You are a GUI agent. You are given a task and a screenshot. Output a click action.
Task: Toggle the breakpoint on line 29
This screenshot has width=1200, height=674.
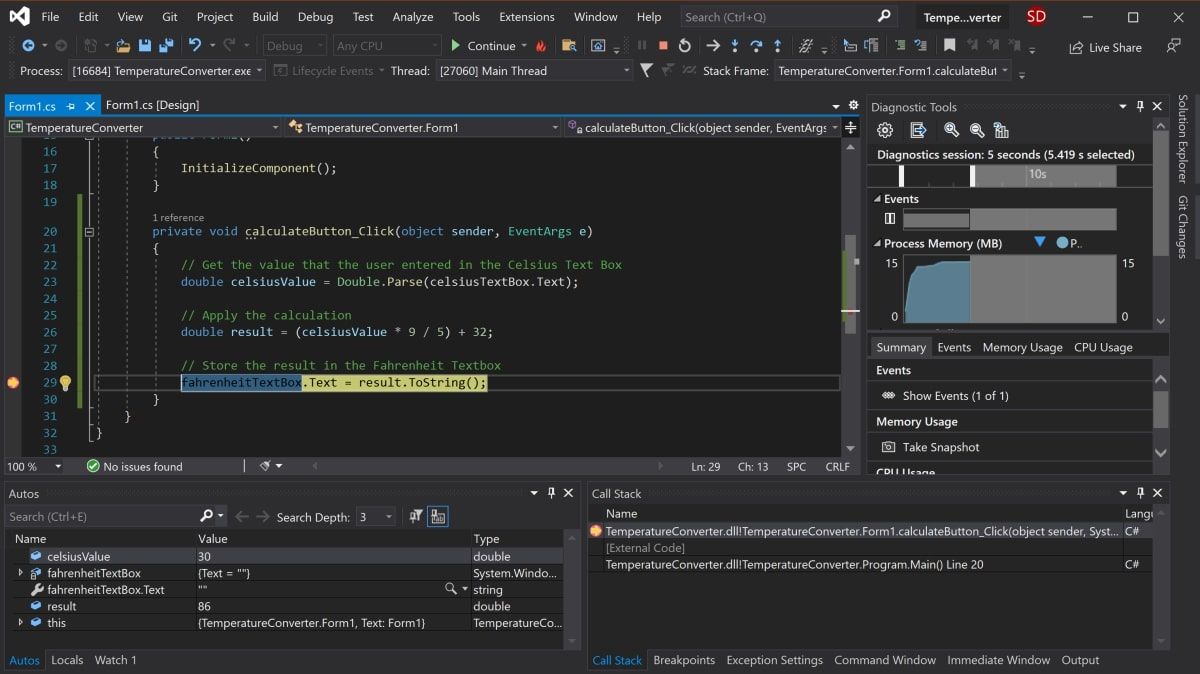(x=13, y=382)
